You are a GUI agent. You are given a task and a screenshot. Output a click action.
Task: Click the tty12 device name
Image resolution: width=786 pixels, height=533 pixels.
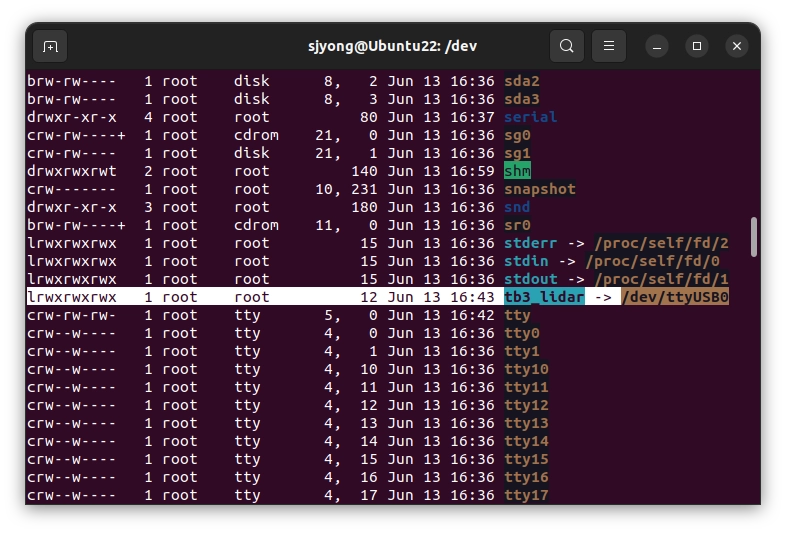point(526,406)
